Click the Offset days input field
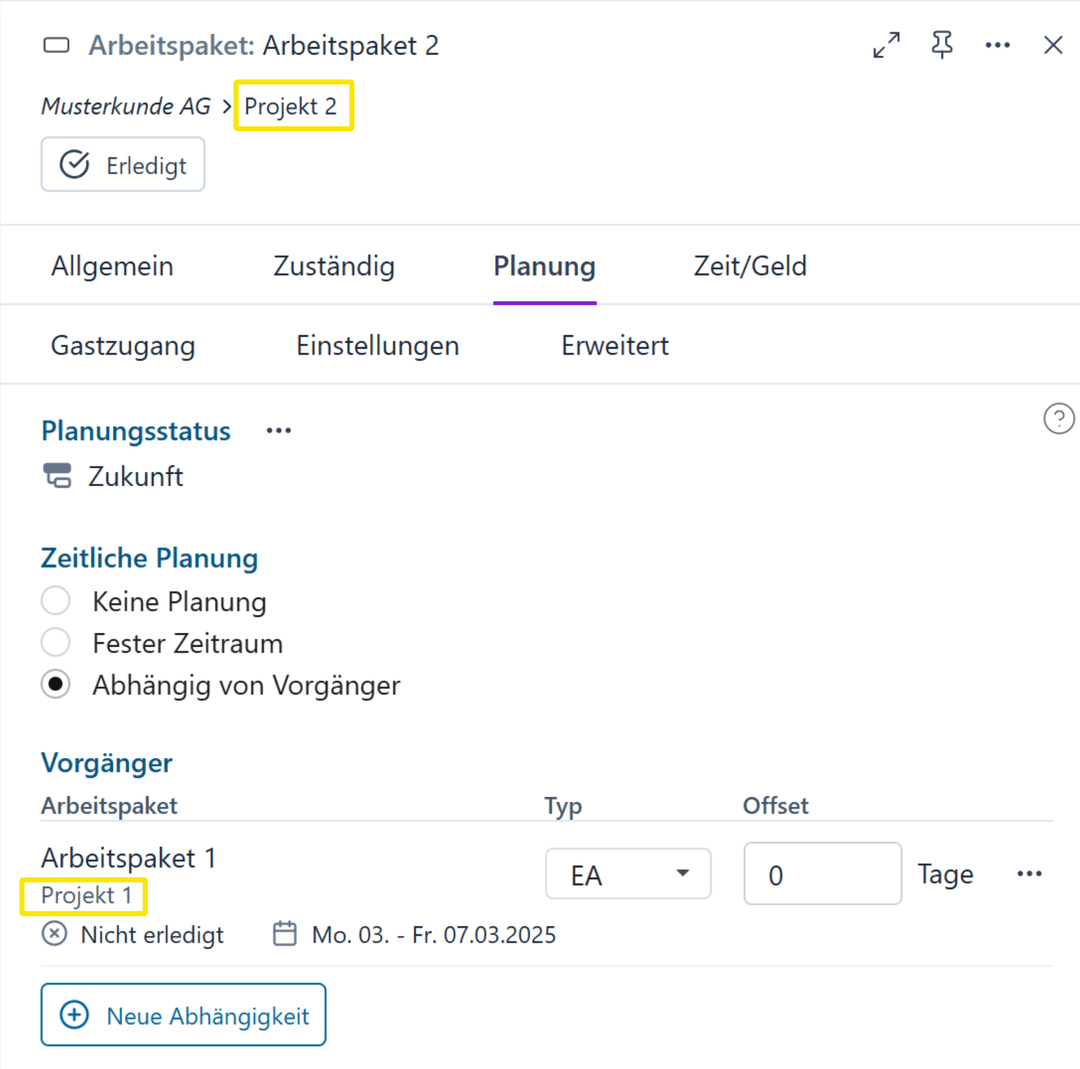 click(x=822, y=875)
